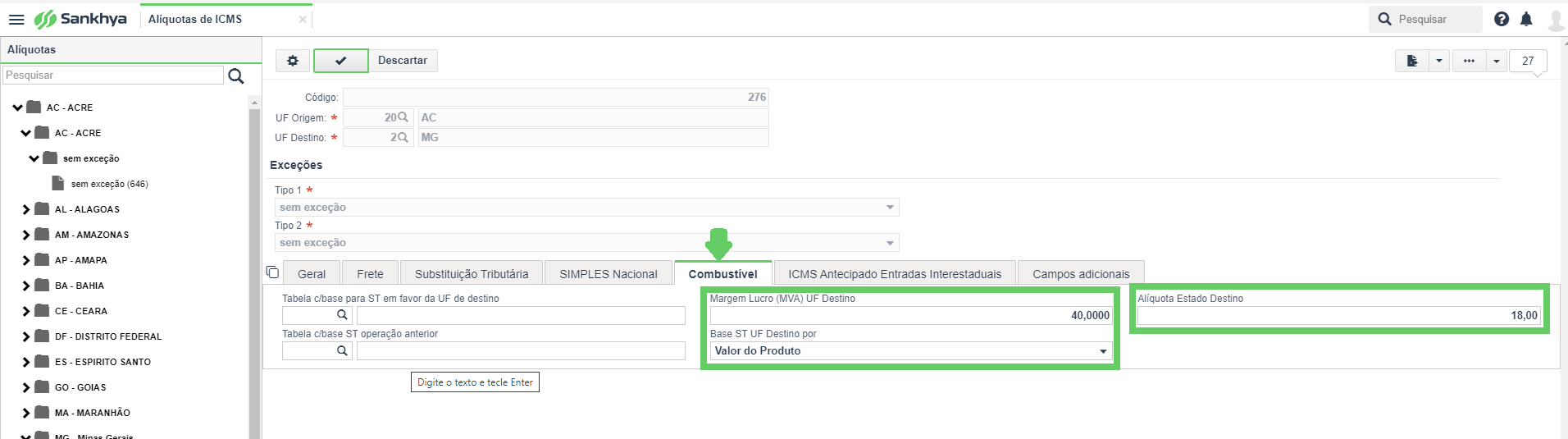Click the Alíquota Estado Destino field
Viewport: 1568px width, 439px height.
1339,316
